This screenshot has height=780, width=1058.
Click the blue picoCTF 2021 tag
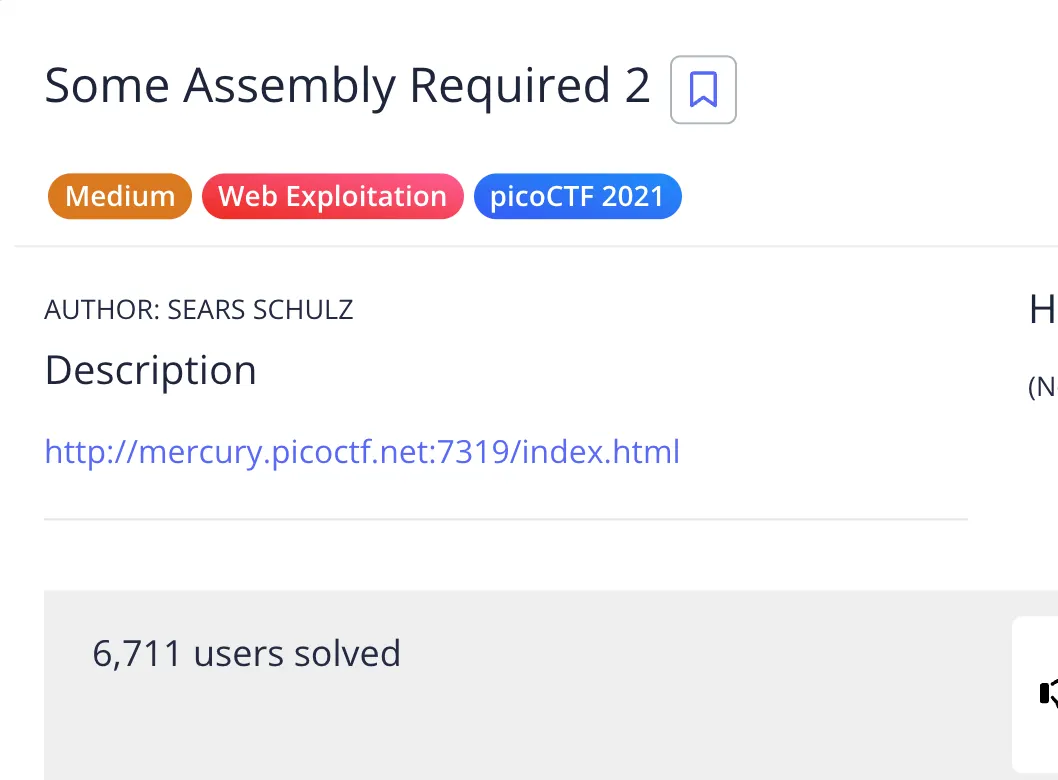pyautogui.click(x=577, y=196)
